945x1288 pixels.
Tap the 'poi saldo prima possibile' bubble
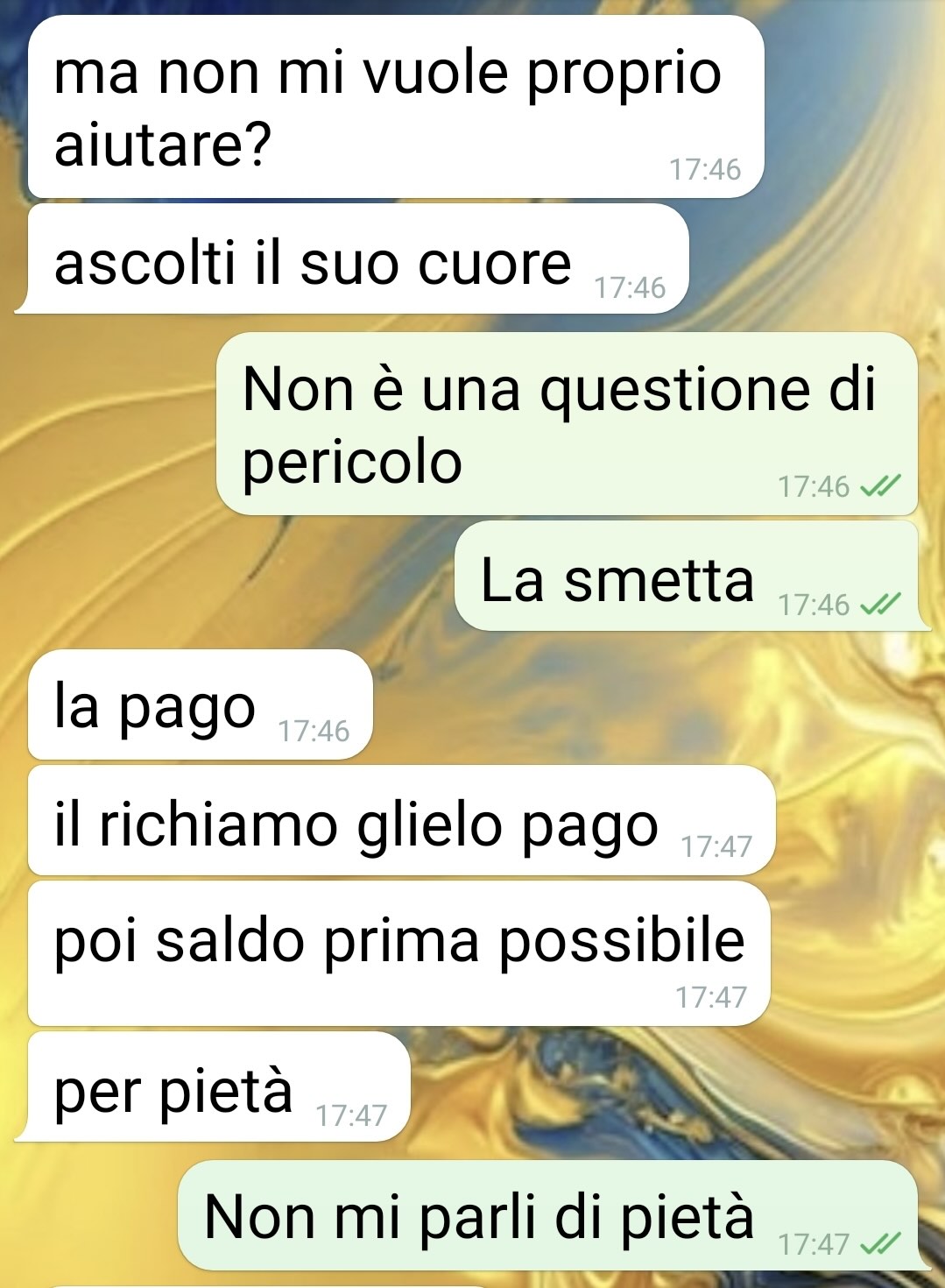point(399,953)
